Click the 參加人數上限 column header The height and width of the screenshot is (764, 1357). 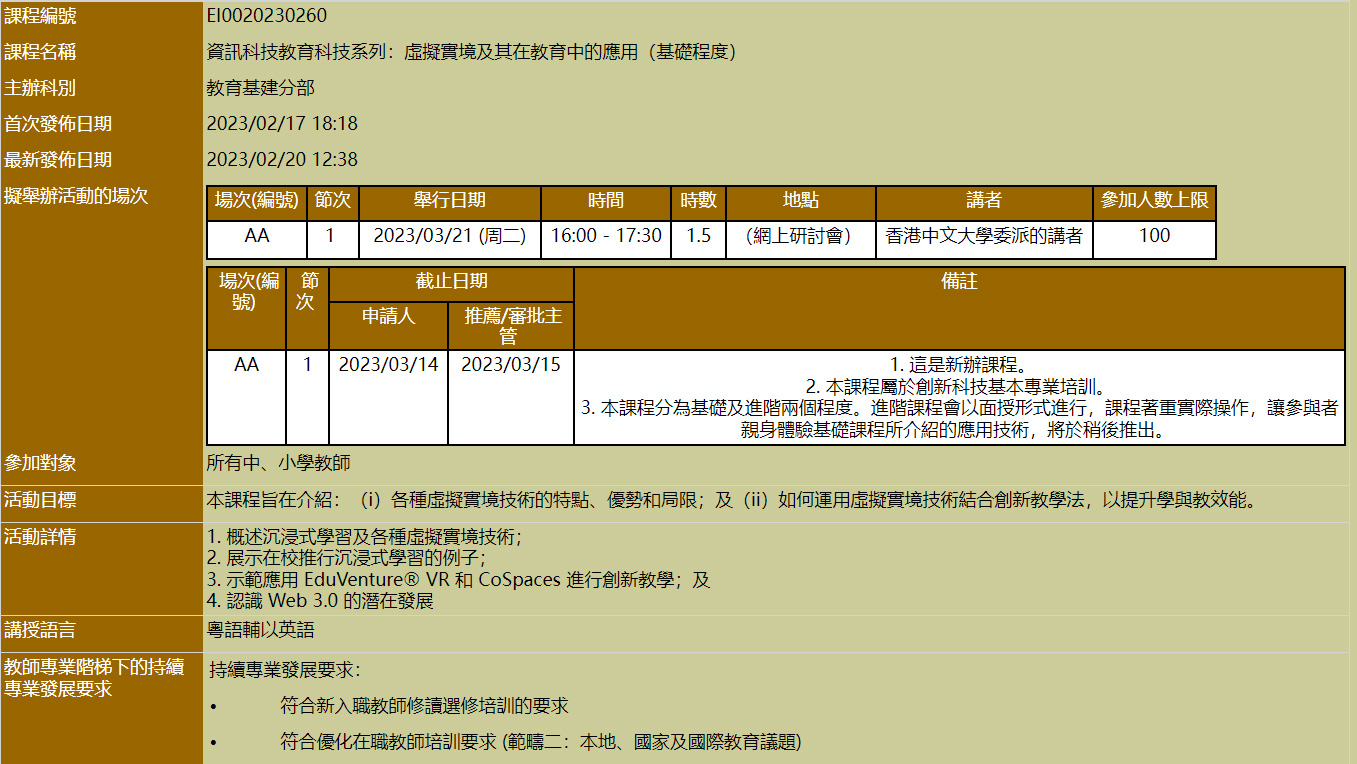pyautogui.click(x=1154, y=201)
